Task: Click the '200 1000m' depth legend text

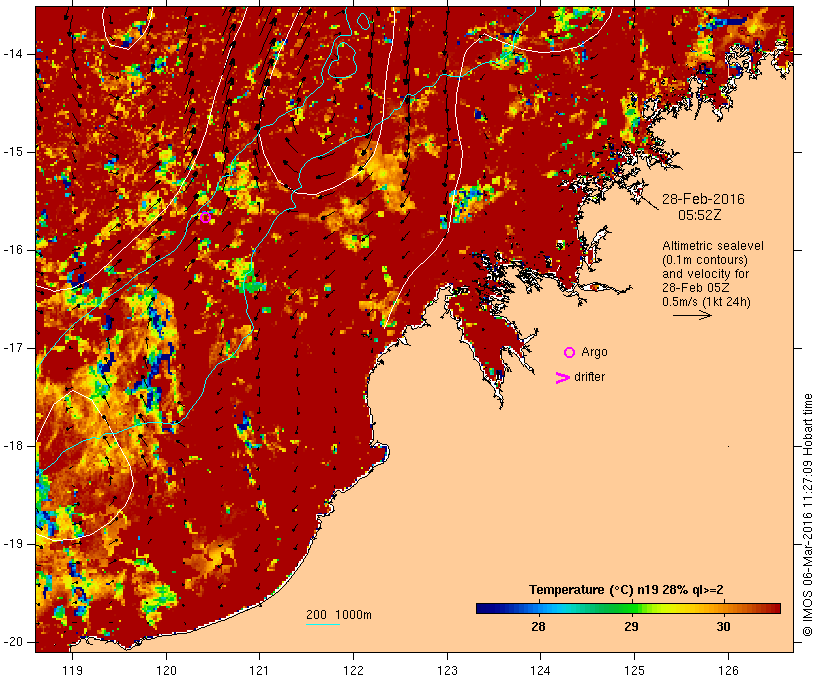Action: [x=339, y=615]
